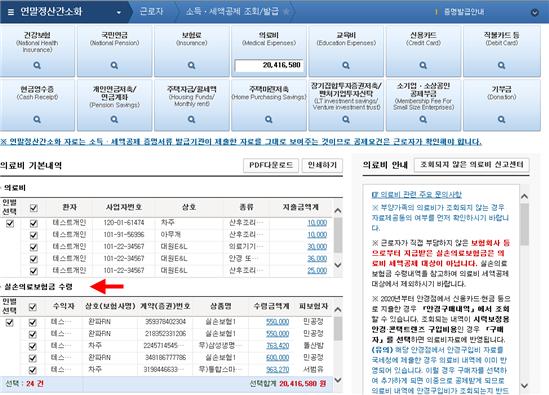The width and height of the screenshot is (549, 395).
Task: Open 10,000 amount link for 아무개
Action: pos(317,235)
